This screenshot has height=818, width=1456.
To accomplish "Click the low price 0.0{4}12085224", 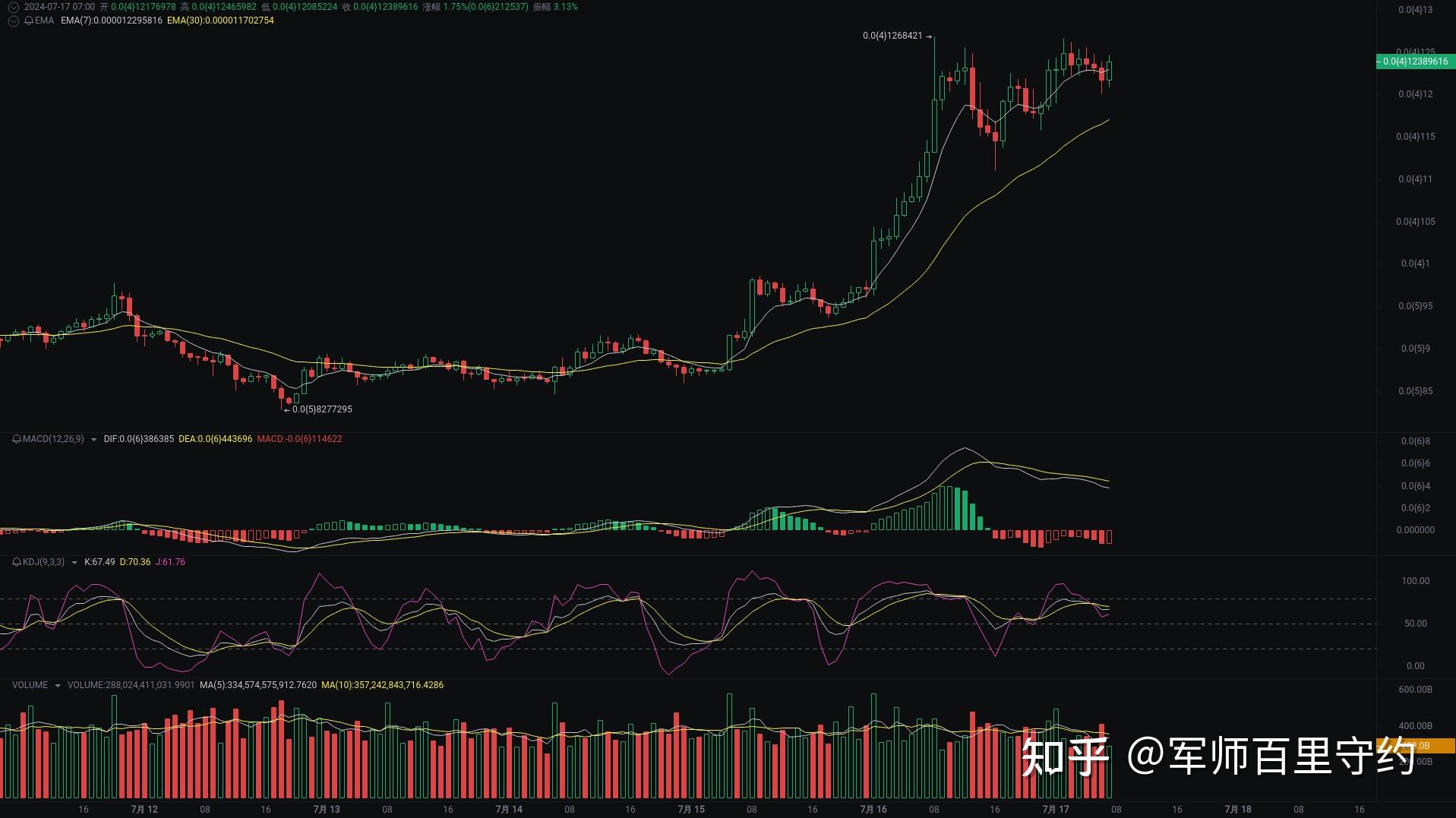I will coord(305,7).
